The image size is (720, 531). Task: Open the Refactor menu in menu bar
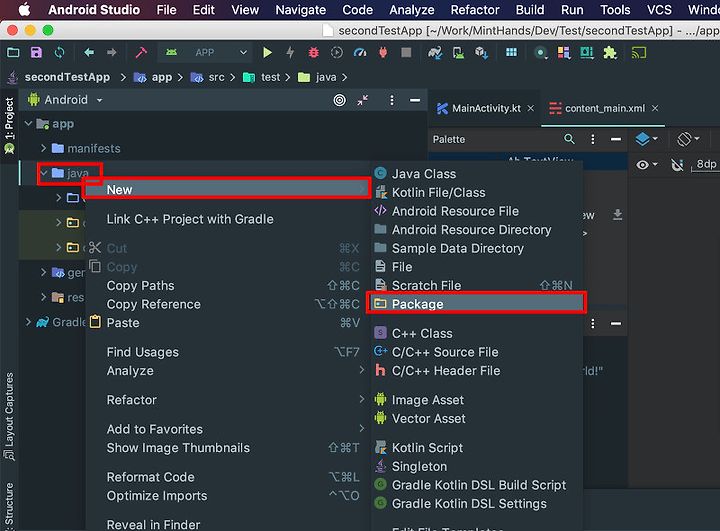[475, 10]
